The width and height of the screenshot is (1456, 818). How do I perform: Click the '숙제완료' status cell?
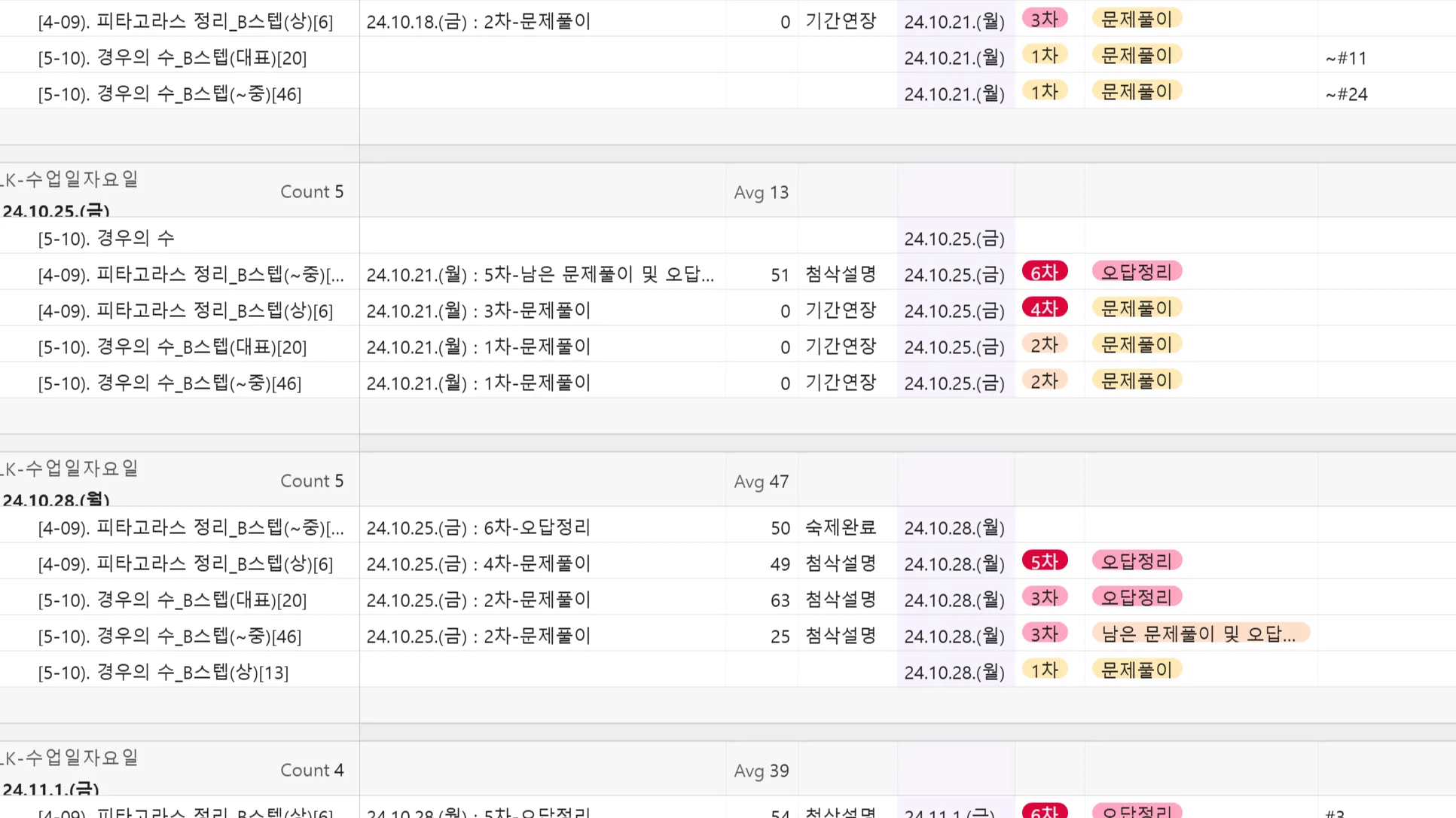840,527
